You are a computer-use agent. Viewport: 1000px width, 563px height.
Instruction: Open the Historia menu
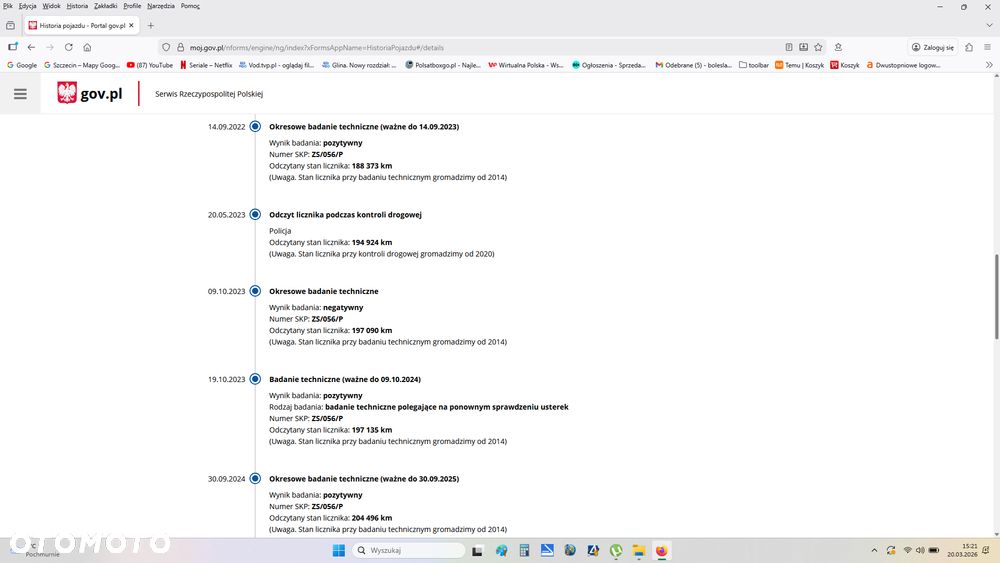pos(77,6)
